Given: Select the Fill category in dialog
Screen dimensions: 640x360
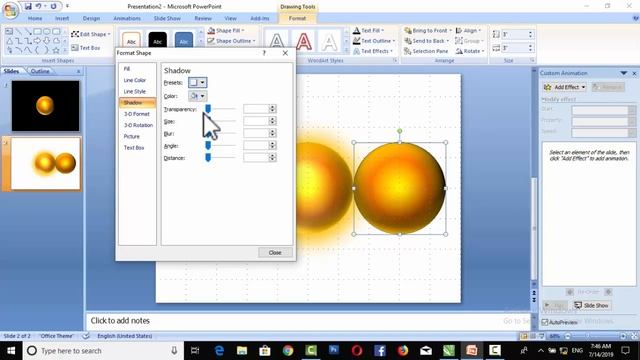Looking at the screenshot, I should click(127, 69).
